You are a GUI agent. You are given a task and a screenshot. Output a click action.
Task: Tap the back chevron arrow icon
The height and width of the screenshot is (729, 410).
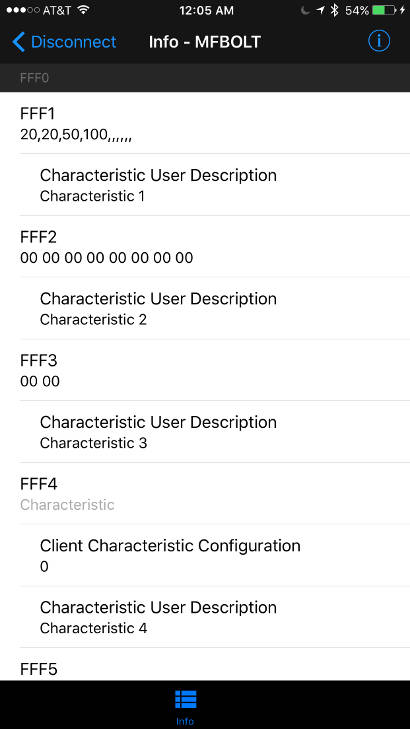18,42
